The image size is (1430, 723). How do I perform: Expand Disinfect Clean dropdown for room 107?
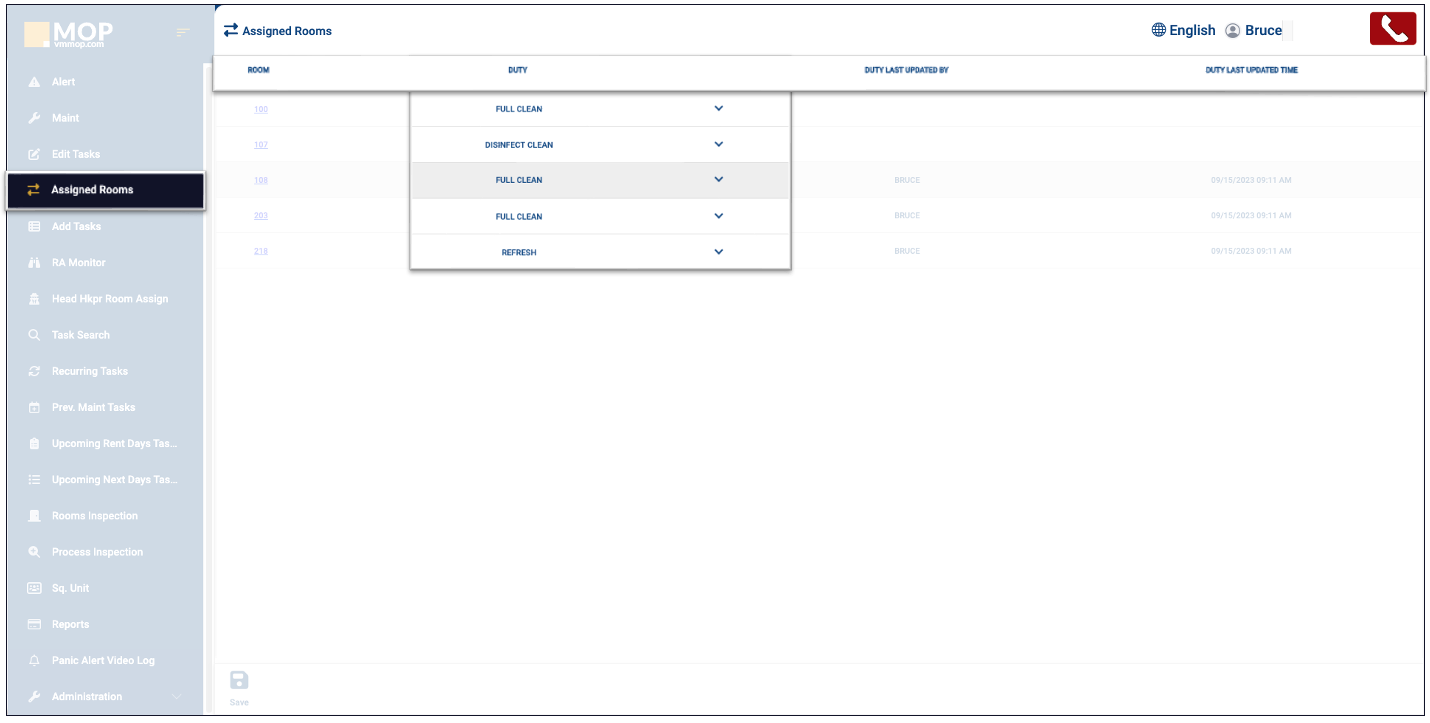(718, 145)
